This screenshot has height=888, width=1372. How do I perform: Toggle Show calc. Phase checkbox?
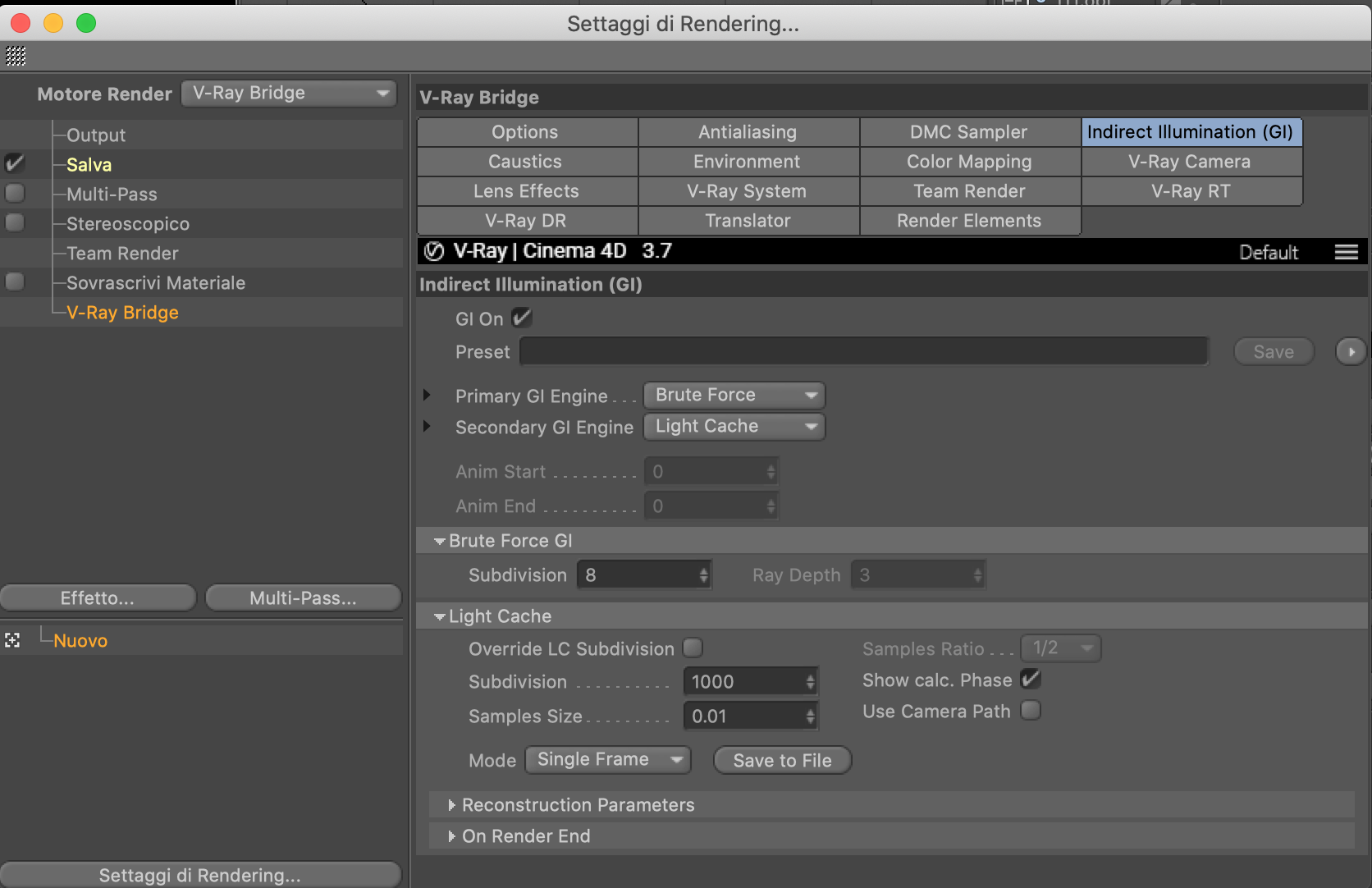1031,679
